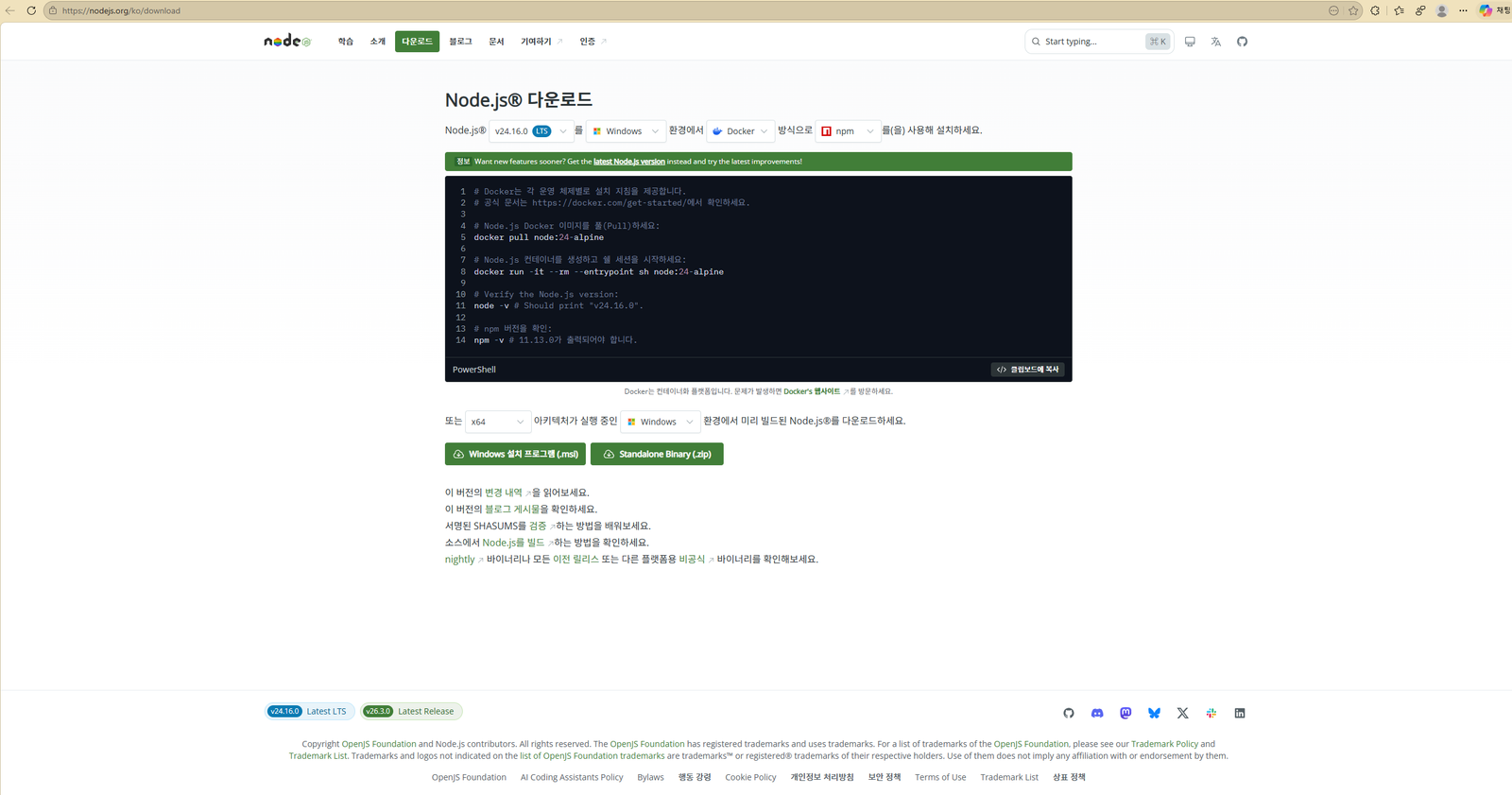The image size is (1512, 795).
Task: Open the 변경 내역 changelog link
Action: click(507, 493)
